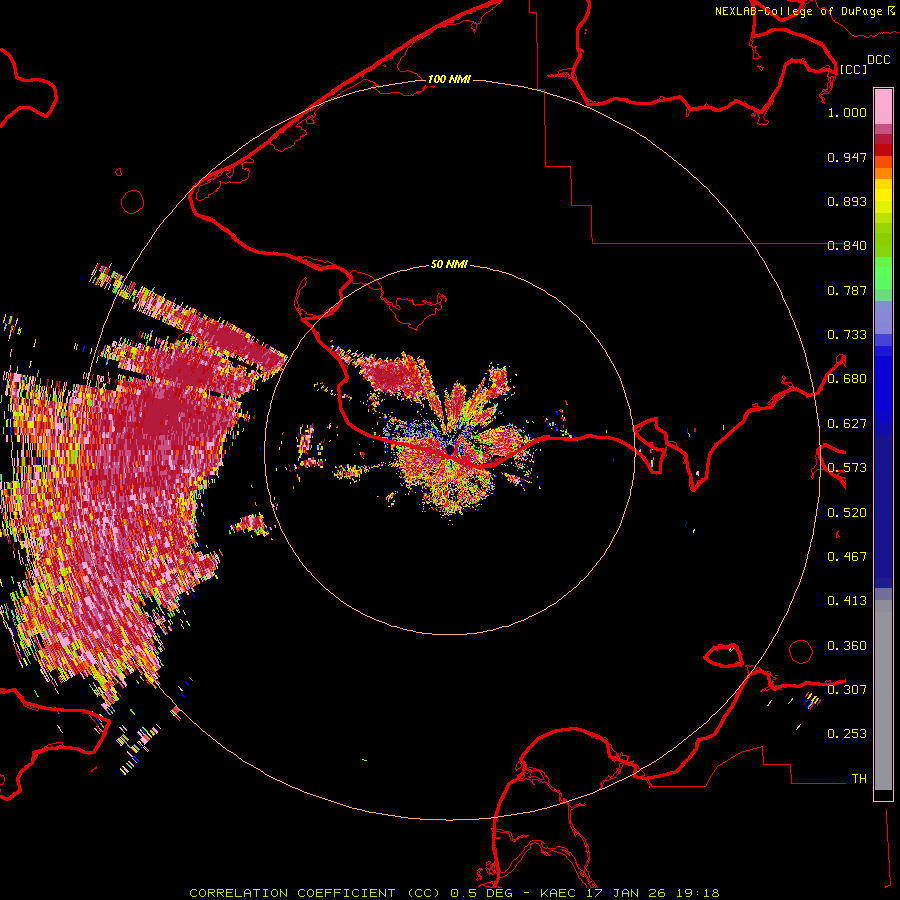Click the radar site center dot
The image size is (900, 900).
(451, 449)
